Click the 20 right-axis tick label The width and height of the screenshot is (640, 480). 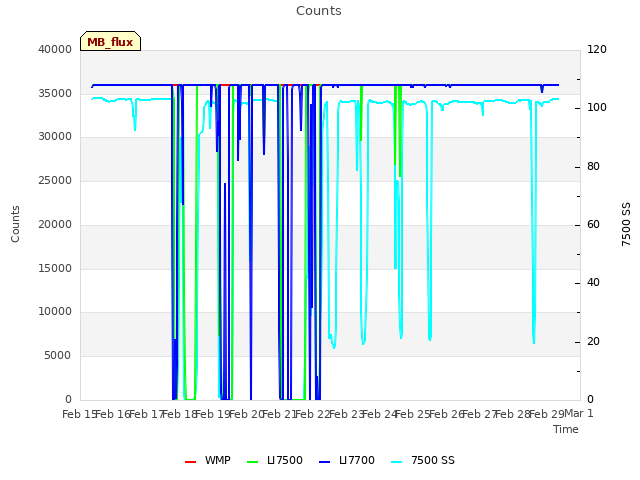593,341
